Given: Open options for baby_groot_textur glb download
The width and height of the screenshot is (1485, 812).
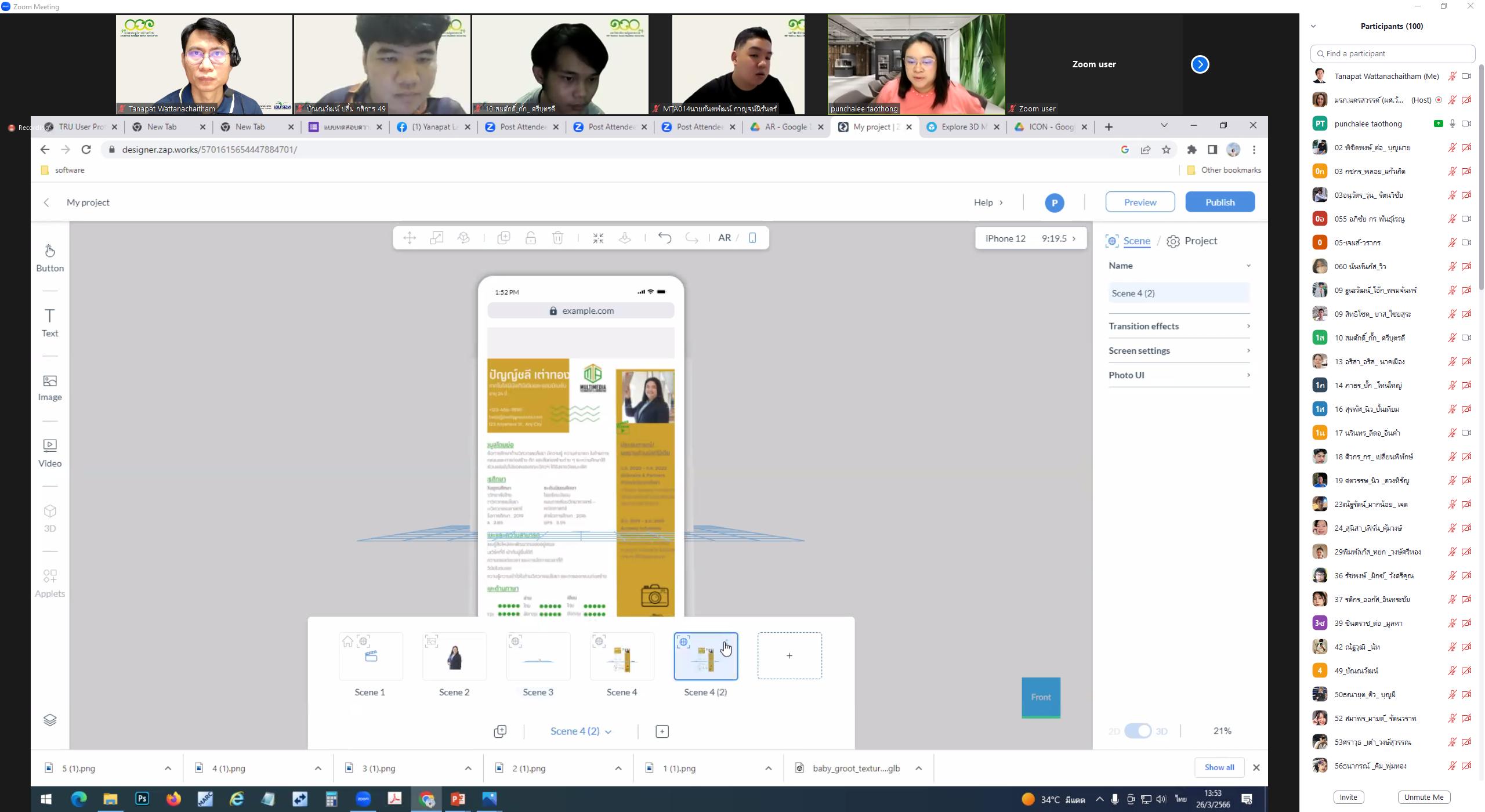Looking at the screenshot, I should (918, 768).
